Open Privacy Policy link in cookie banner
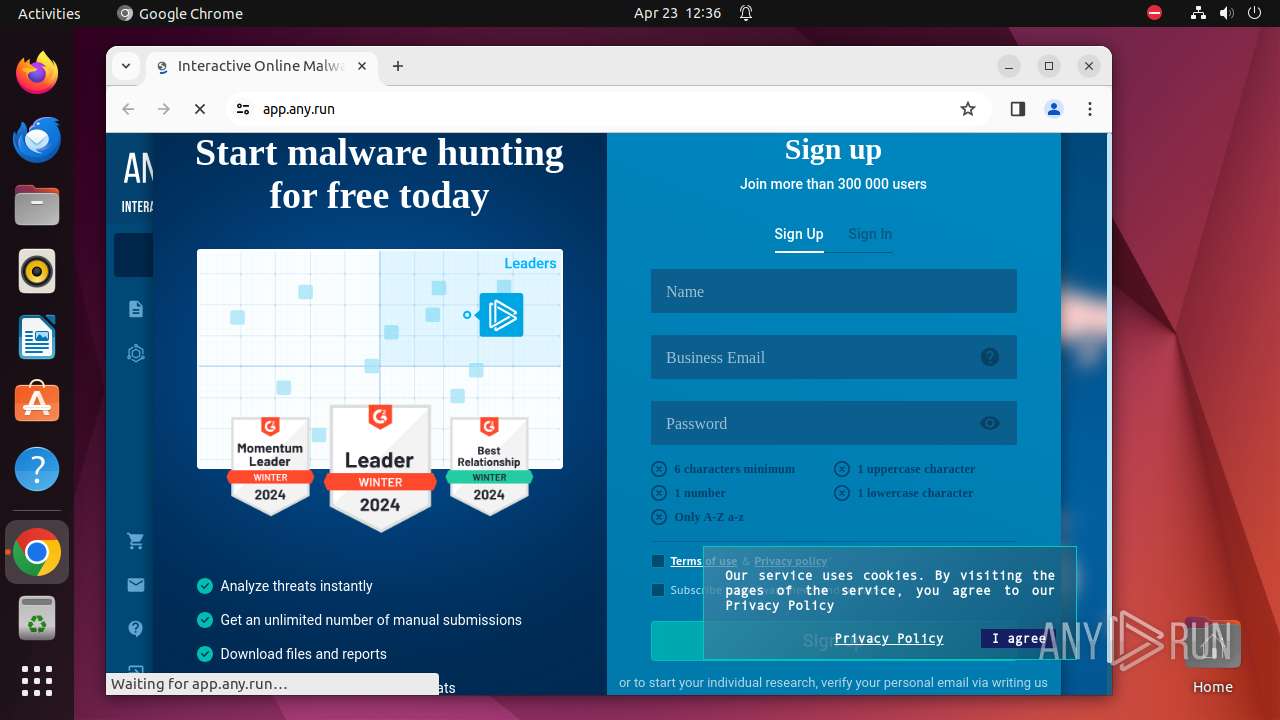 [889, 638]
